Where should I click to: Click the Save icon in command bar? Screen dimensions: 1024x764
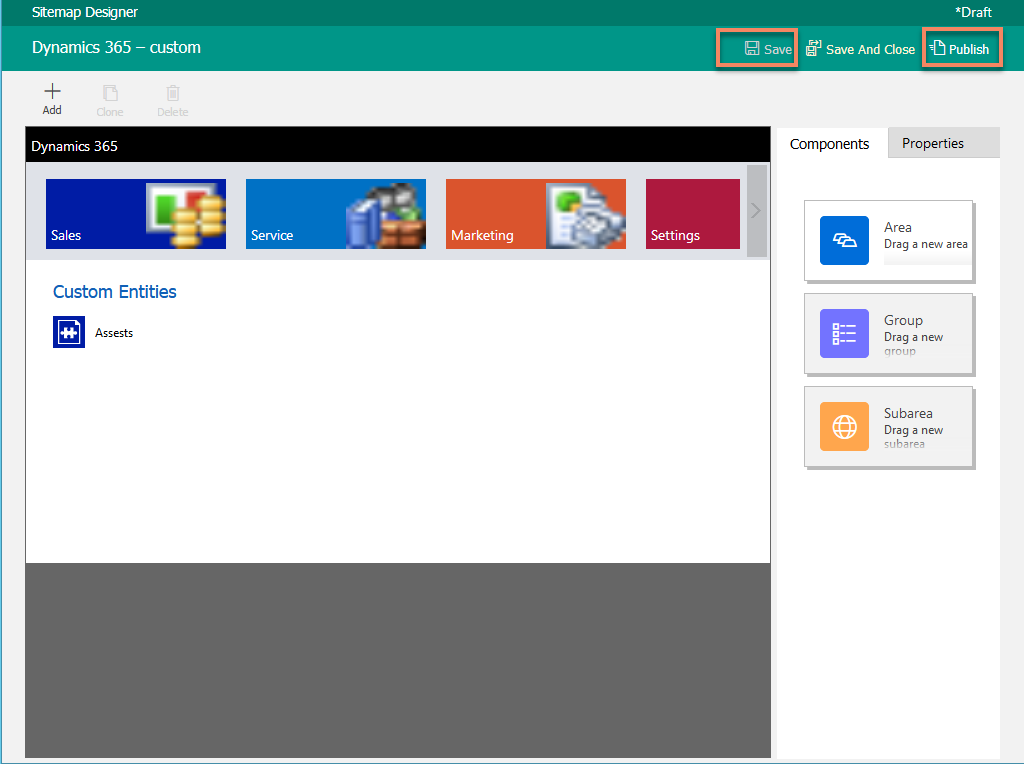(x=750, y=48)
